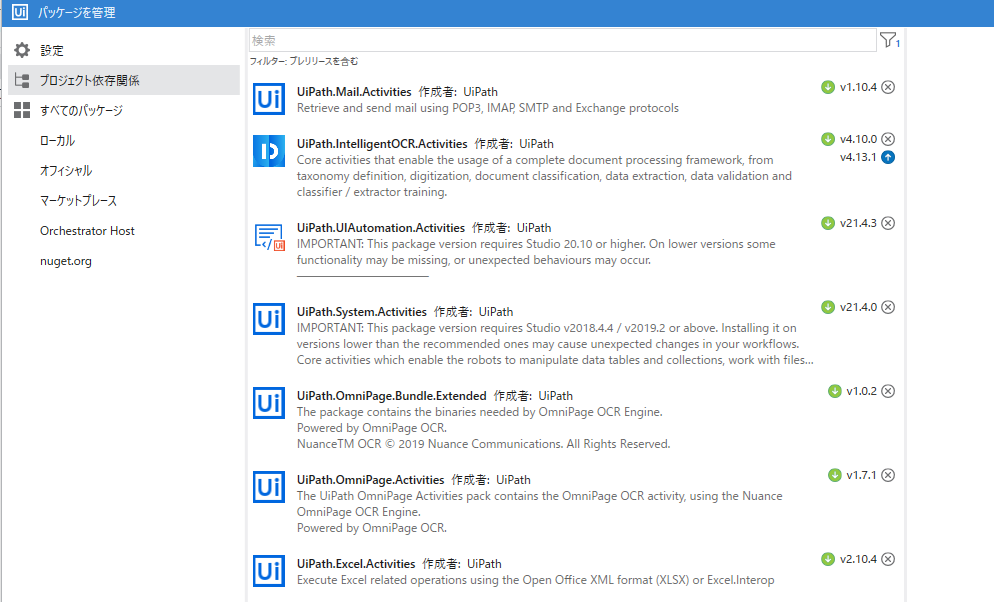Click the UiPath.UIAutomation.Activities package logo

[269, 237]
